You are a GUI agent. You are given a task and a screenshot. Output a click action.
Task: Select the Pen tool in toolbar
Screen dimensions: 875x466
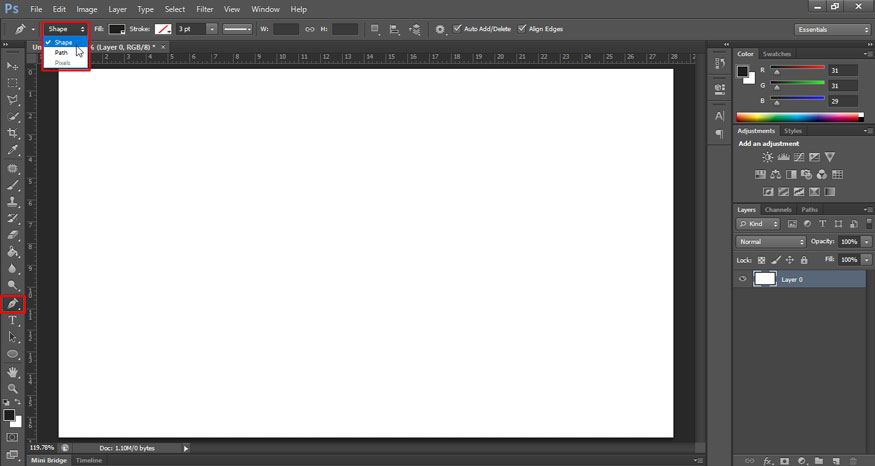(x=13, y=303)
